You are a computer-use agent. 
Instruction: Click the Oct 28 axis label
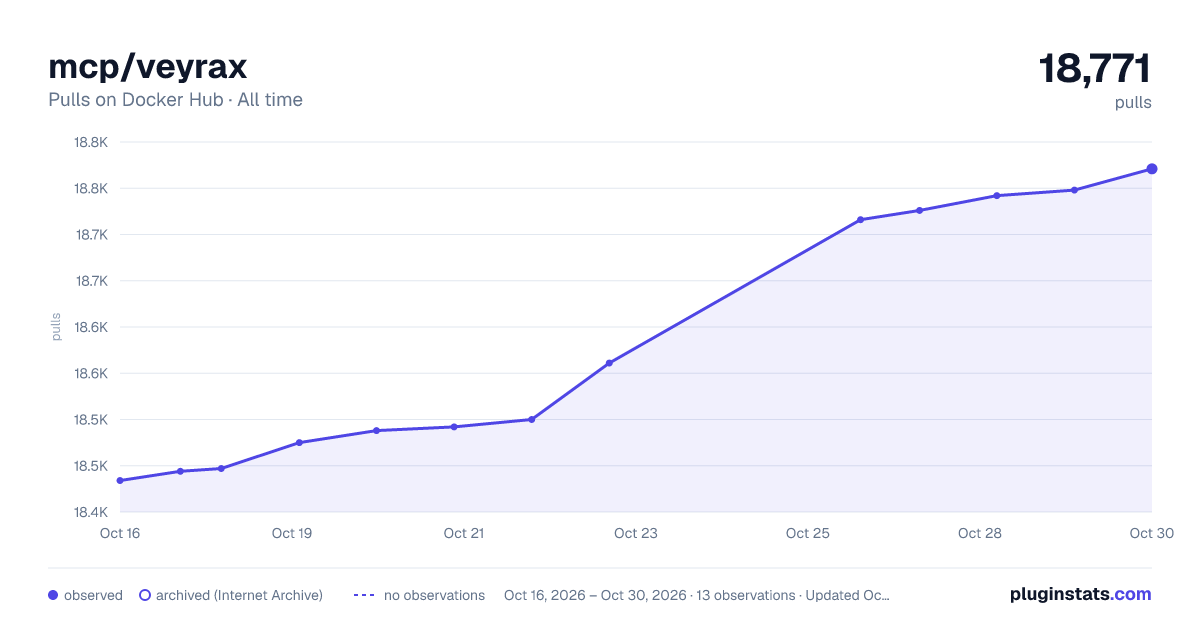point(980,533)
